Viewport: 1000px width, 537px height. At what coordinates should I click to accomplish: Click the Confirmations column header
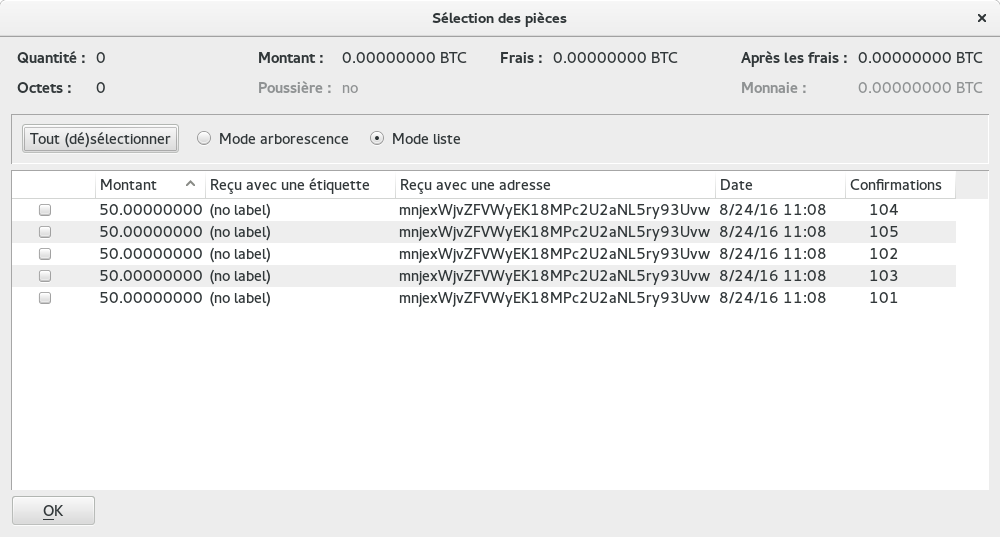click(x=895, y=185)
